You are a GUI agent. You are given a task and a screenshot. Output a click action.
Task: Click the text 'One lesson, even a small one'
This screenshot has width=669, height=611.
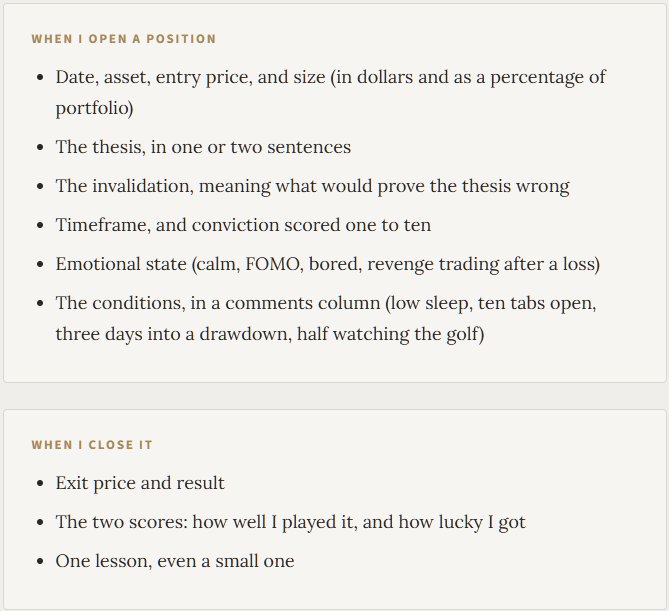click(175, 561)
